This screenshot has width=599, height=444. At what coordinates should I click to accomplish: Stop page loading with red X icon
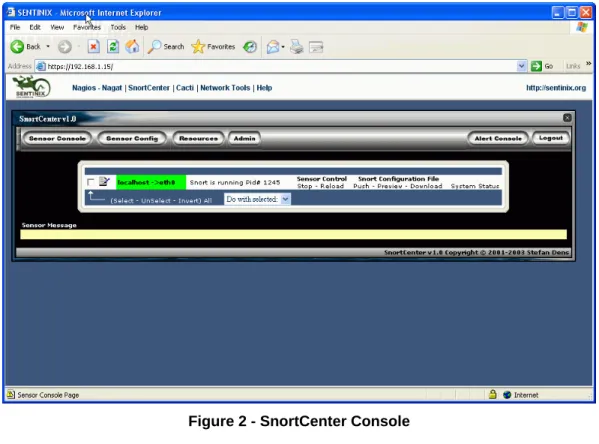pos(93,47)
